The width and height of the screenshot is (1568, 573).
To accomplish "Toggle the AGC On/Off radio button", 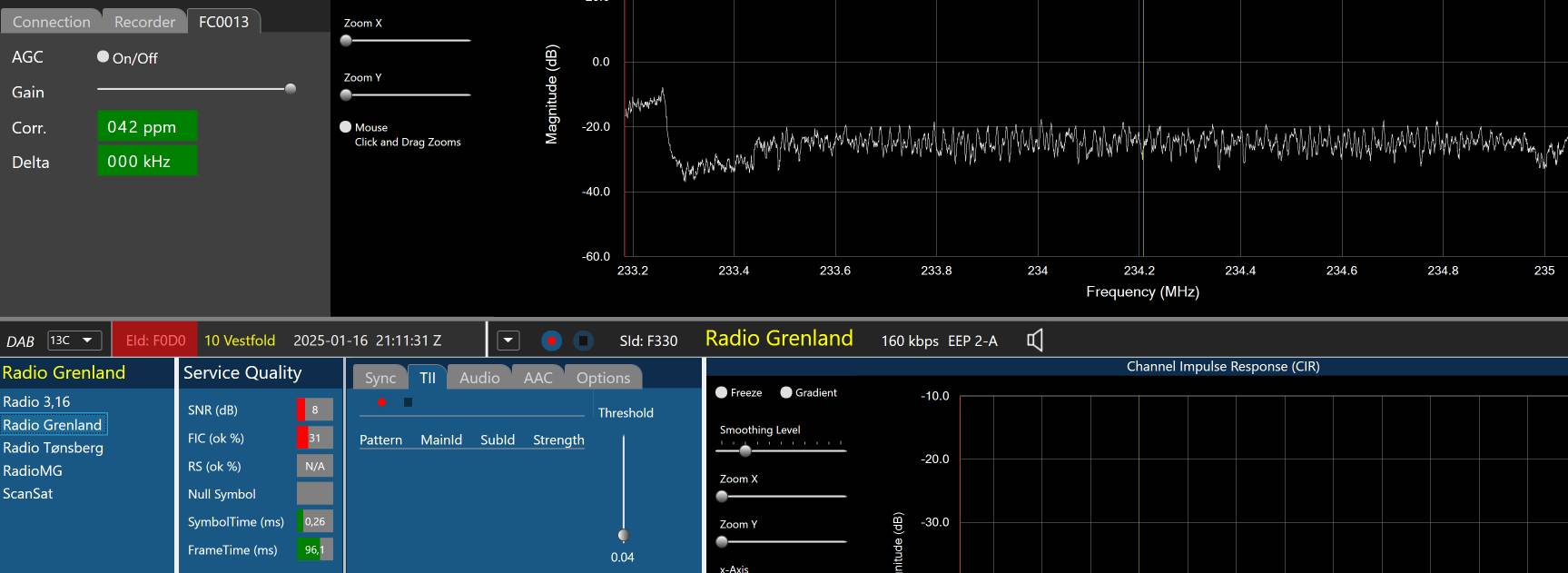I will tap(104, 57).
